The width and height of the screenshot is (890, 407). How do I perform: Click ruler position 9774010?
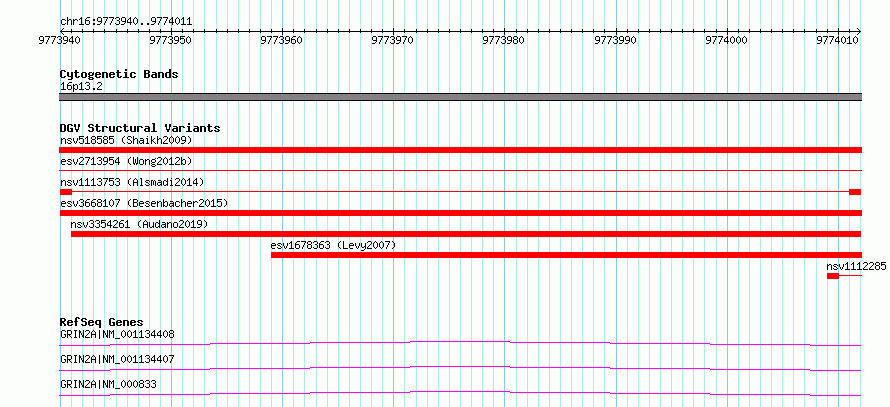click(x=838, y=40)
